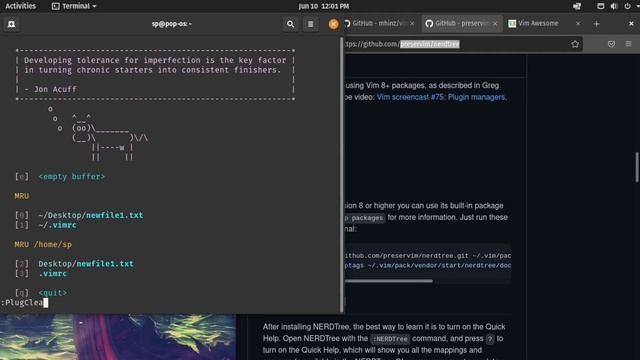This screenshot has width=640, height=360.
Task: Open the terminal hamburger menu
Action: 311,24
